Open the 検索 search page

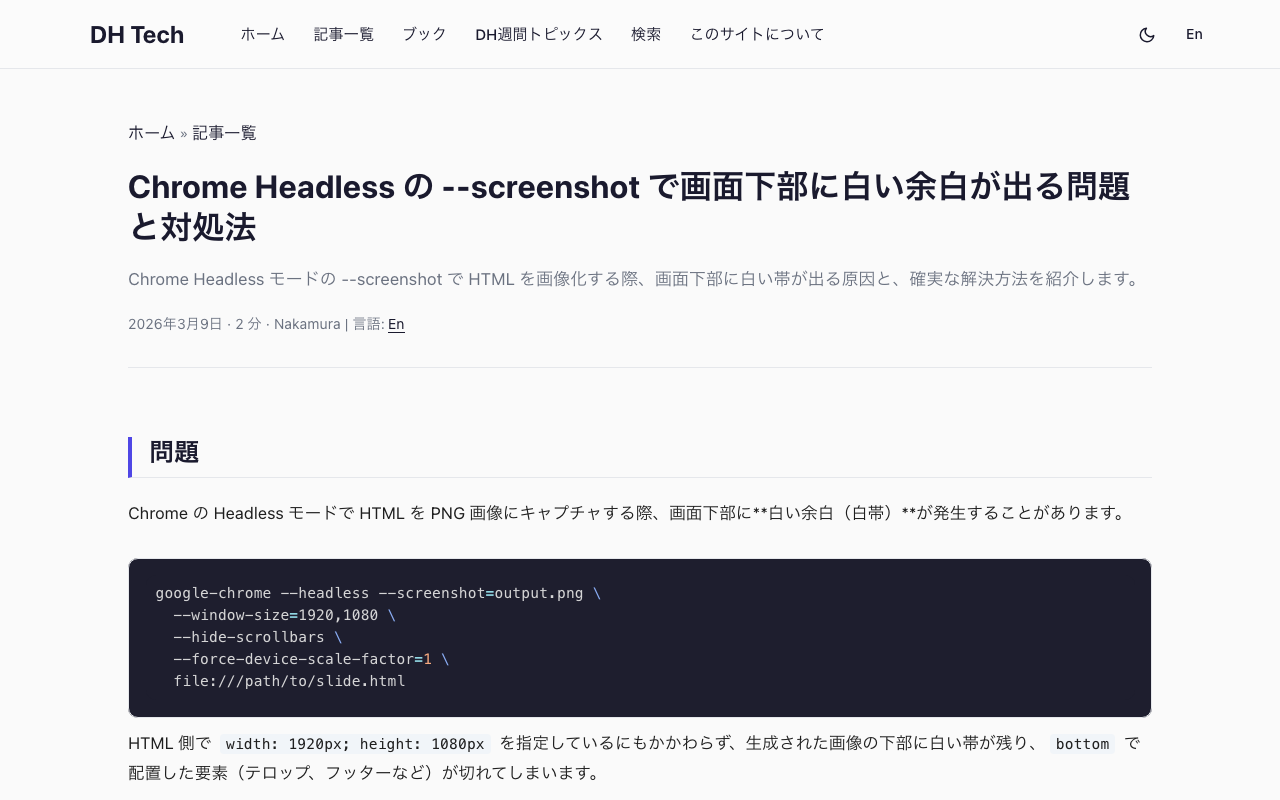(646, 34)
